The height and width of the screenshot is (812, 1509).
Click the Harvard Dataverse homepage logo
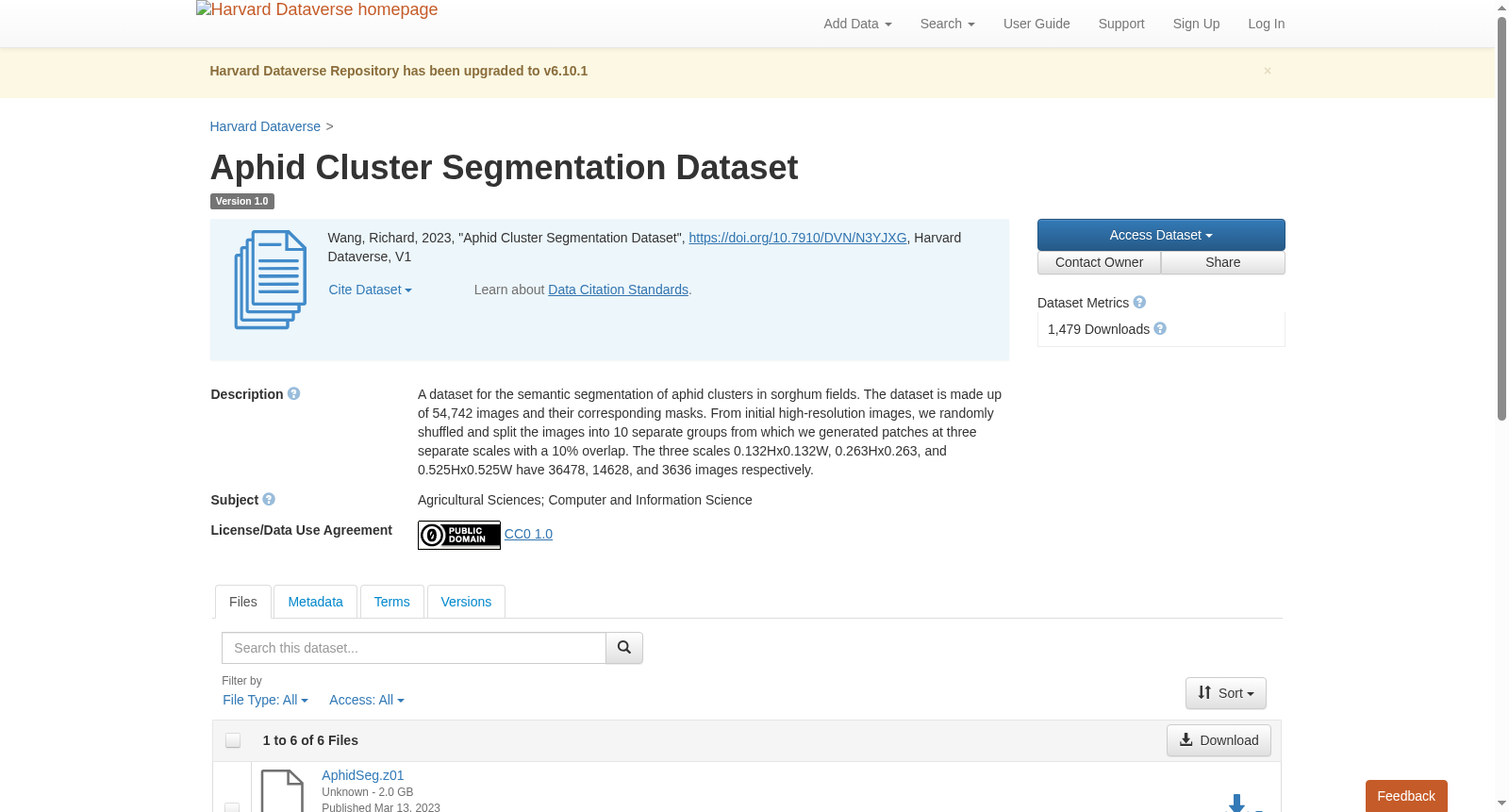[317, 10]
